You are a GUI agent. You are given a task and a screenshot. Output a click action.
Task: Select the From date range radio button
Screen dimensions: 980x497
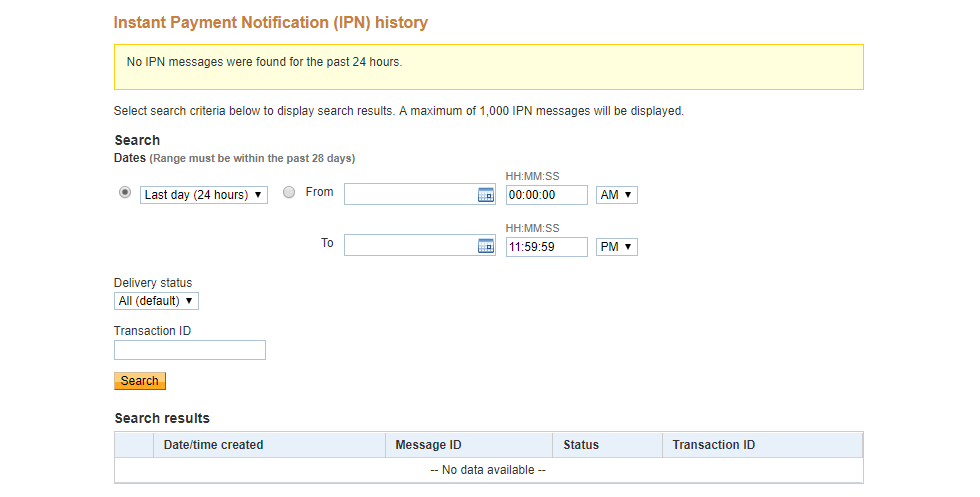tap(289, 193)
